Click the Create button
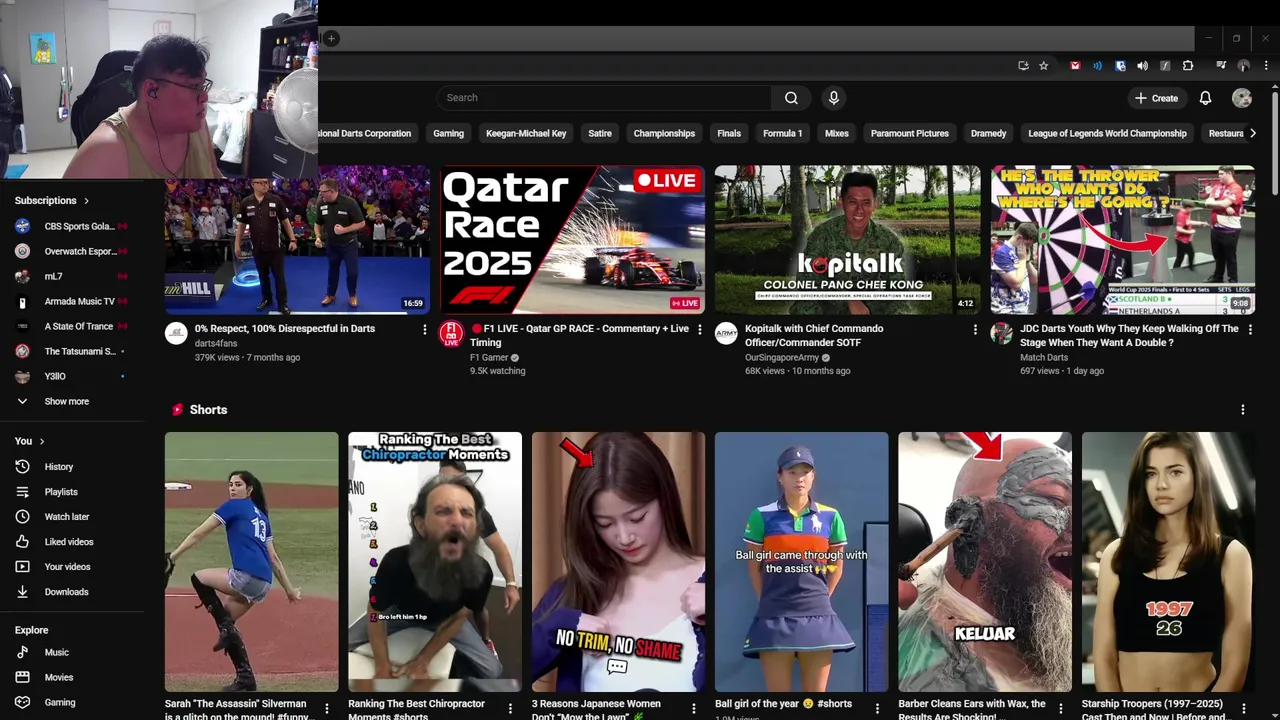This screenshot has width=1280, height=720. pyautogui.click(x=1157, y=98)
